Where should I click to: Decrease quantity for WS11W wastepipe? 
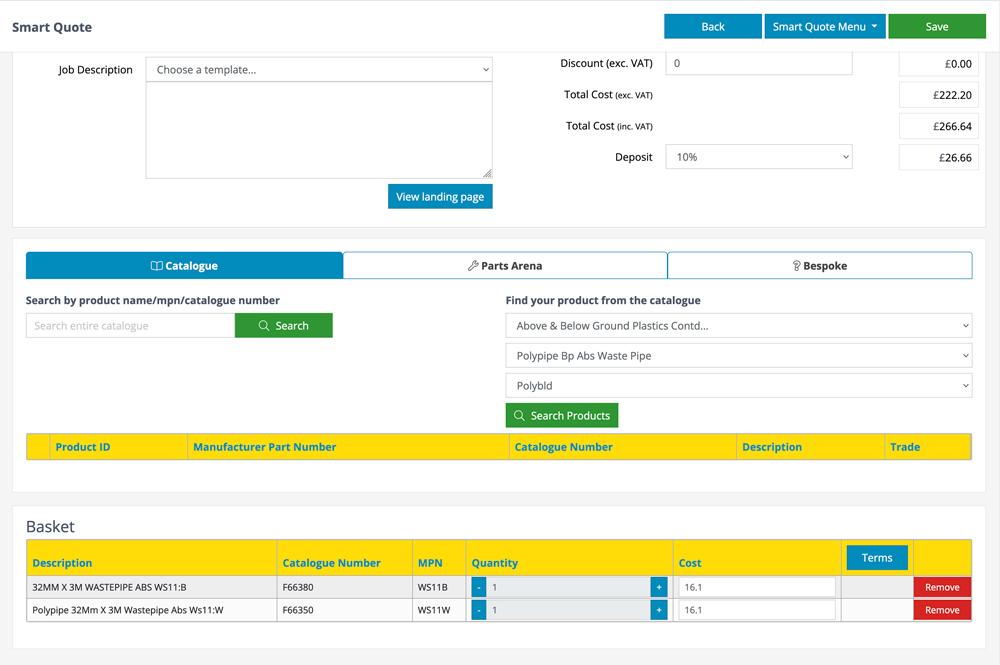479,610
